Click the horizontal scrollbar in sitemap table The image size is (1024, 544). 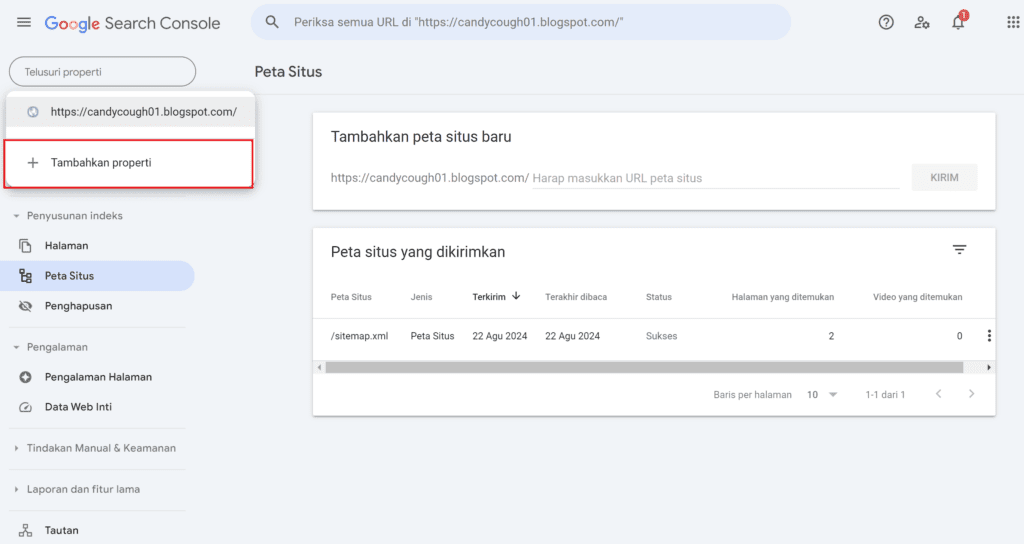644,368
